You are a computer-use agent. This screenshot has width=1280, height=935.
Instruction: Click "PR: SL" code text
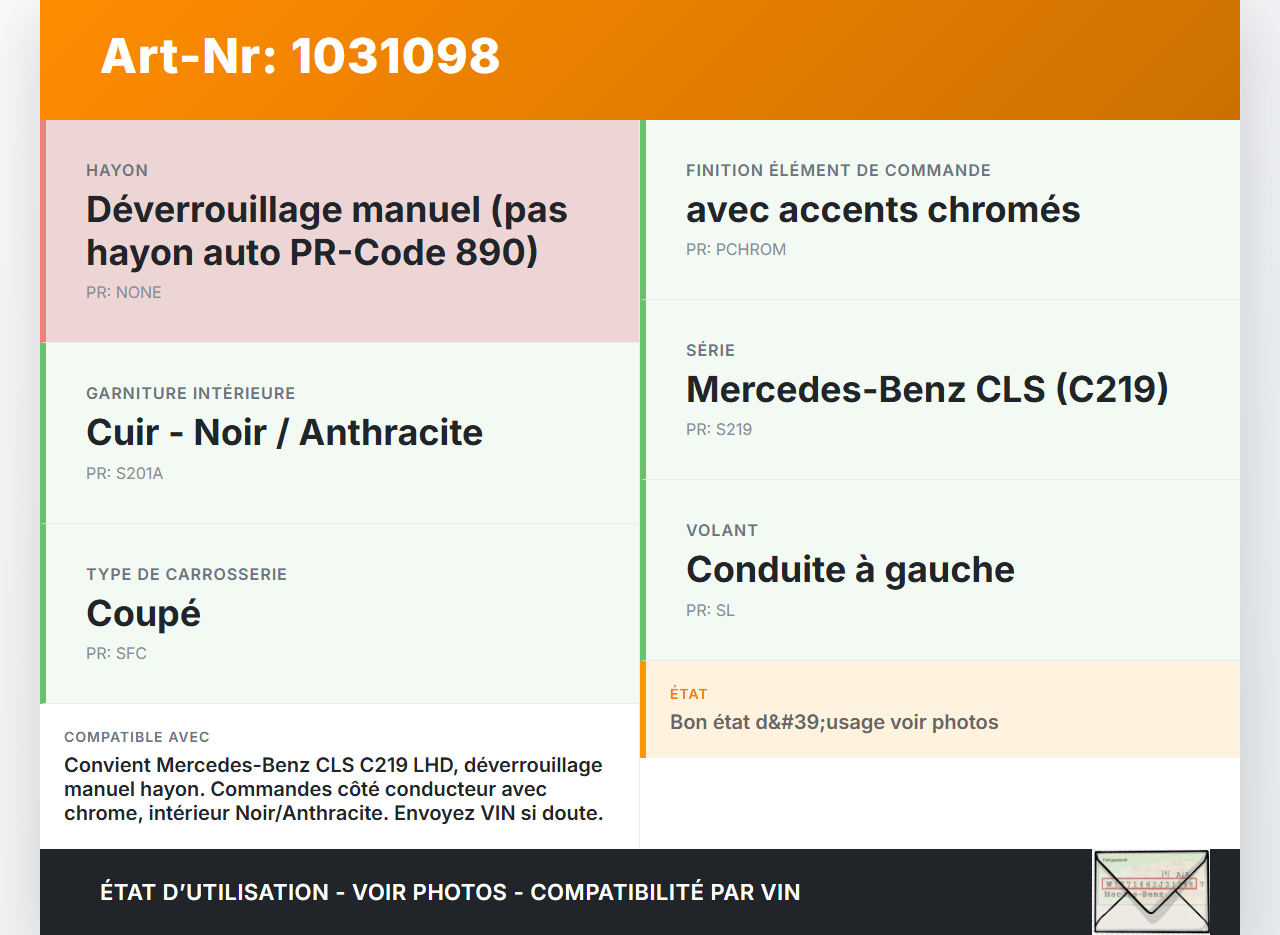pyautogui.click(x=710, y=611)
